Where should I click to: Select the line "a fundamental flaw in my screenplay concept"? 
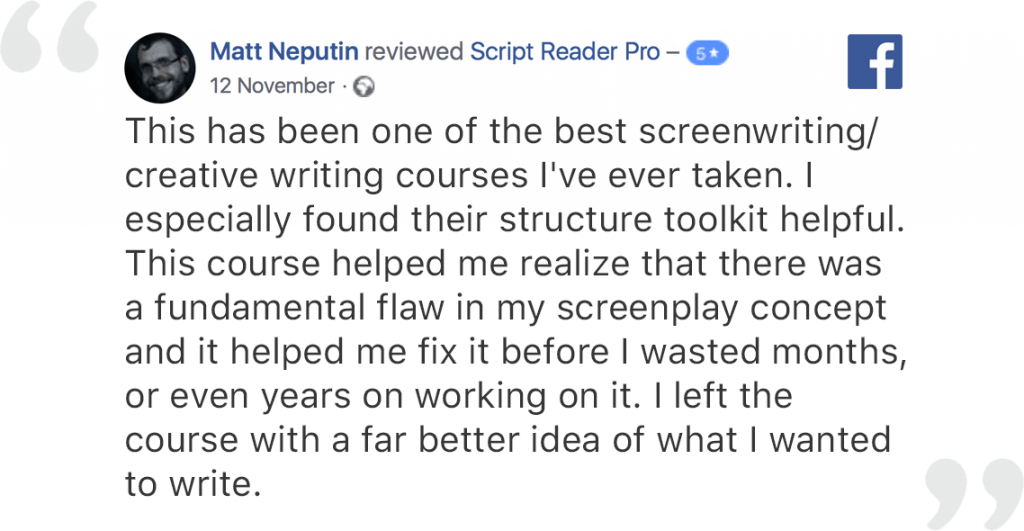(x=506, y=309)
